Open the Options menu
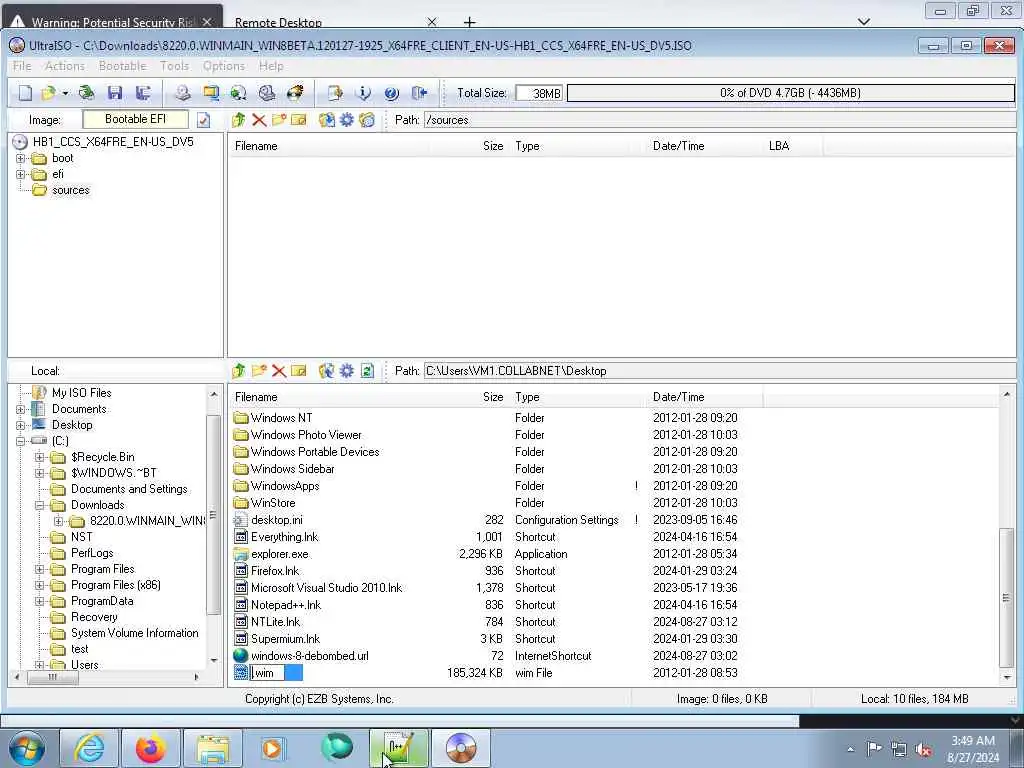Screen dimensions: 1024x768 [223, 66]
